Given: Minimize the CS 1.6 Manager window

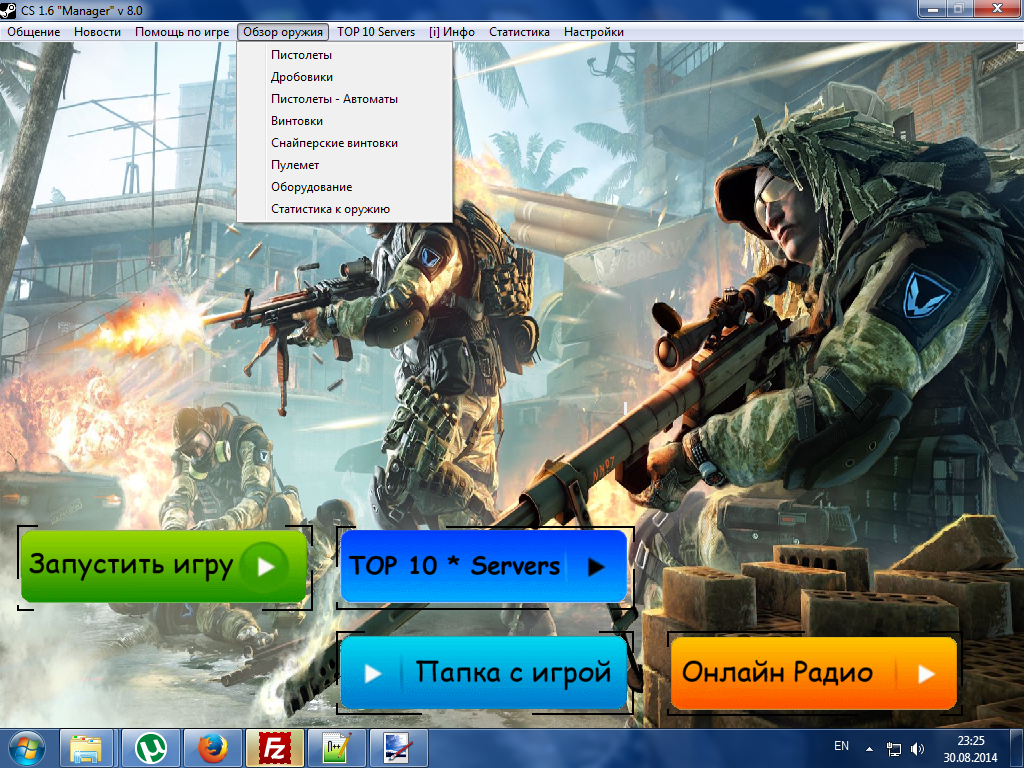Looking at the screenshot, I should click(x=933, y=9).
